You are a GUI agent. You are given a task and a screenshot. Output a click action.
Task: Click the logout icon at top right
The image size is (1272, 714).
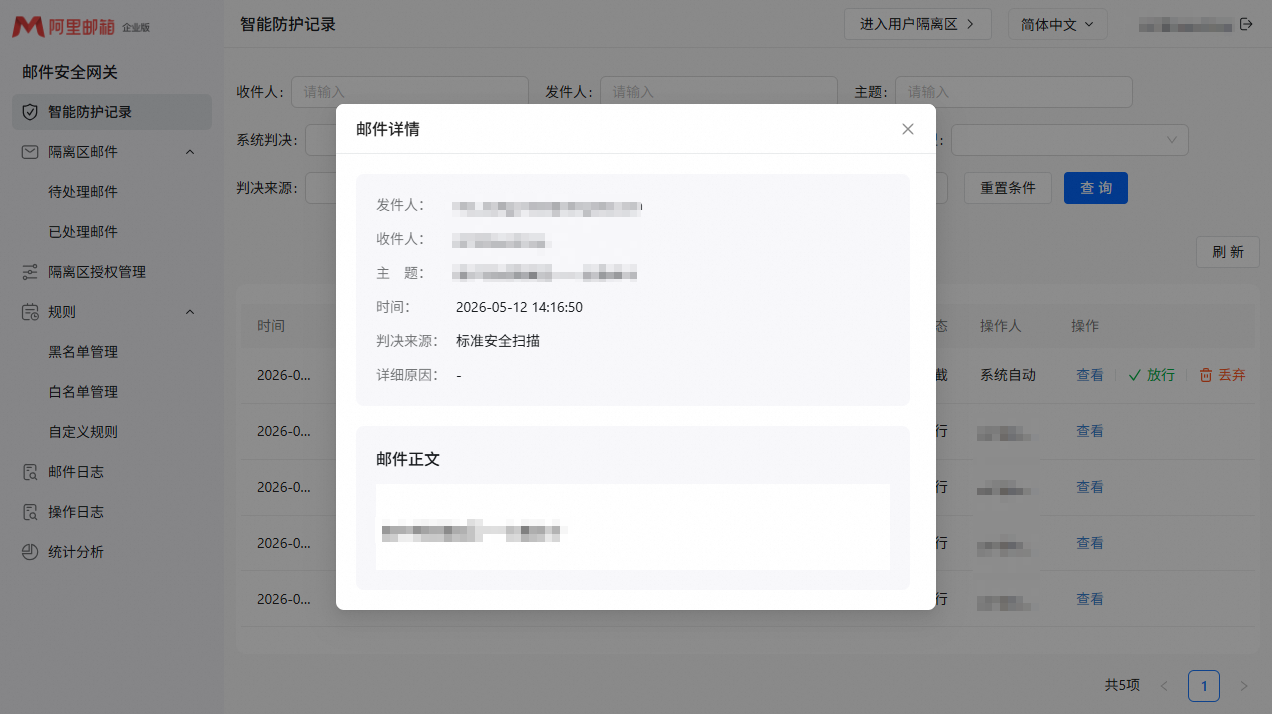tap(1246, 24)
